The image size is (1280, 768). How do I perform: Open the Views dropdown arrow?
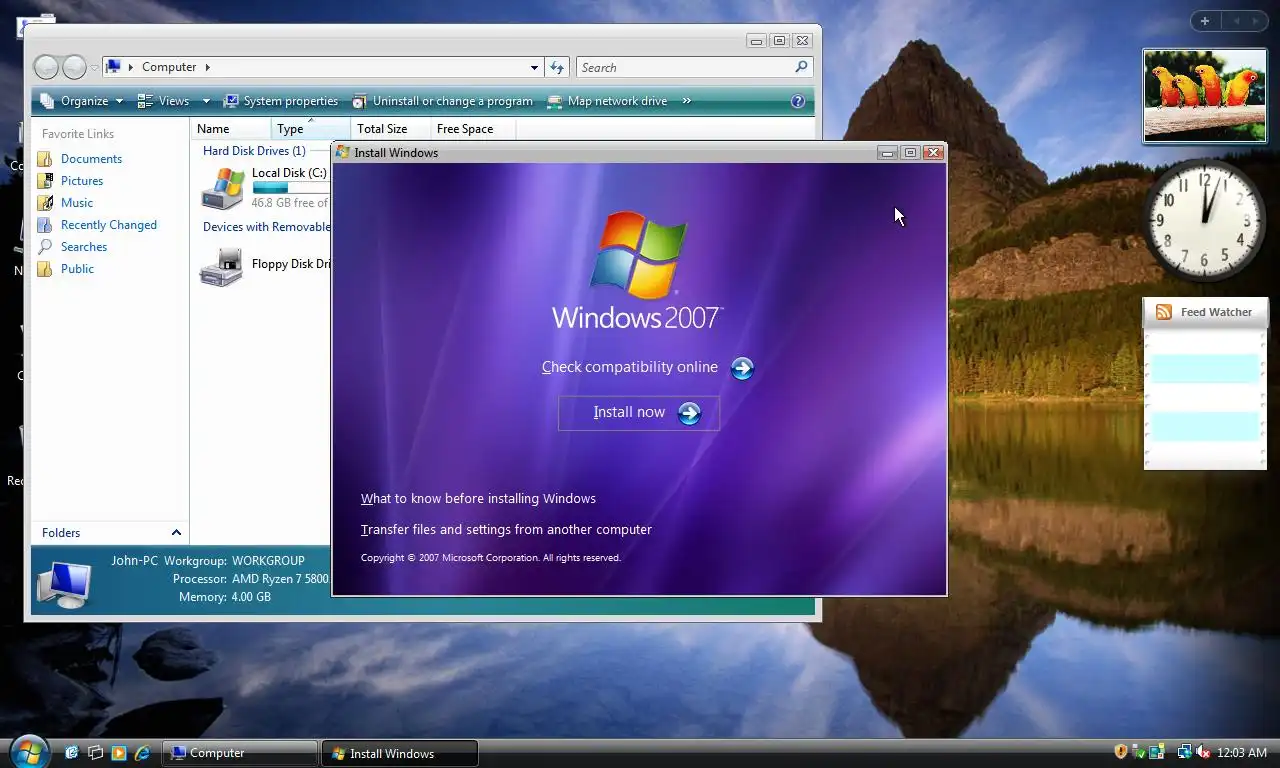tap(206, 101)
